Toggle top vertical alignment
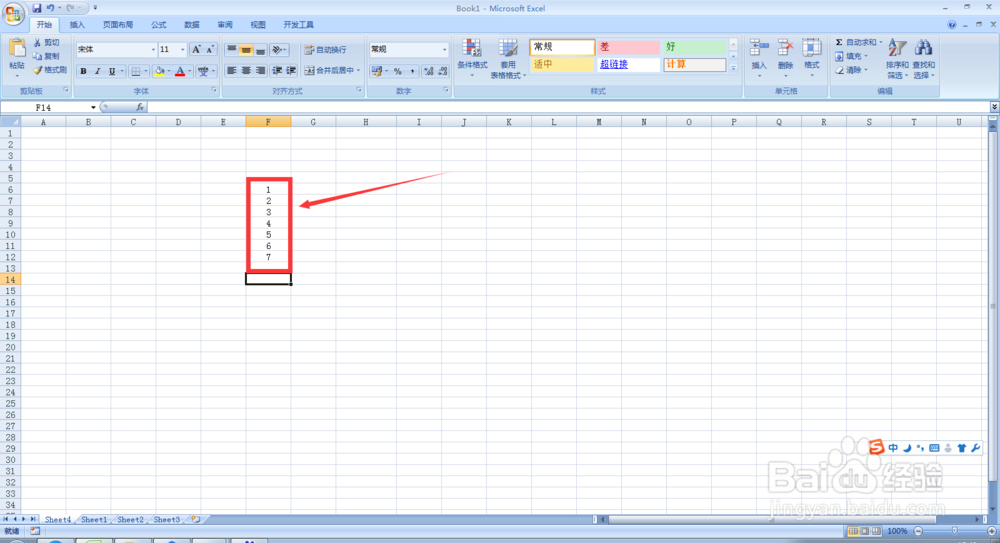The width and height of the screenshot is (1000, 543). click(x=232, y=49)
